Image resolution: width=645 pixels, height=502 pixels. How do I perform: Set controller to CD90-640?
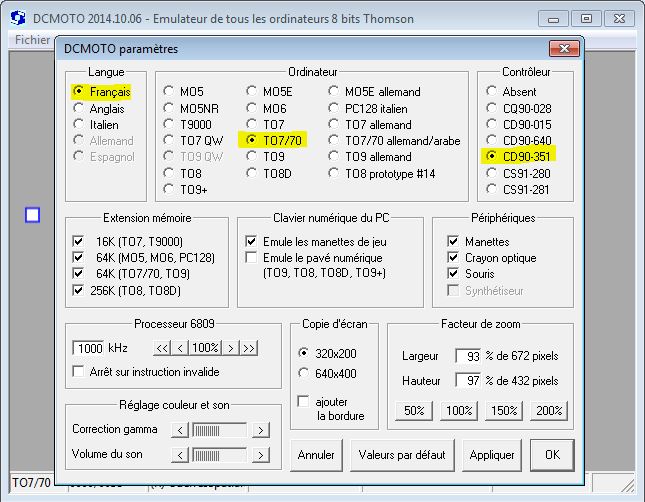(x=519, y=141)
